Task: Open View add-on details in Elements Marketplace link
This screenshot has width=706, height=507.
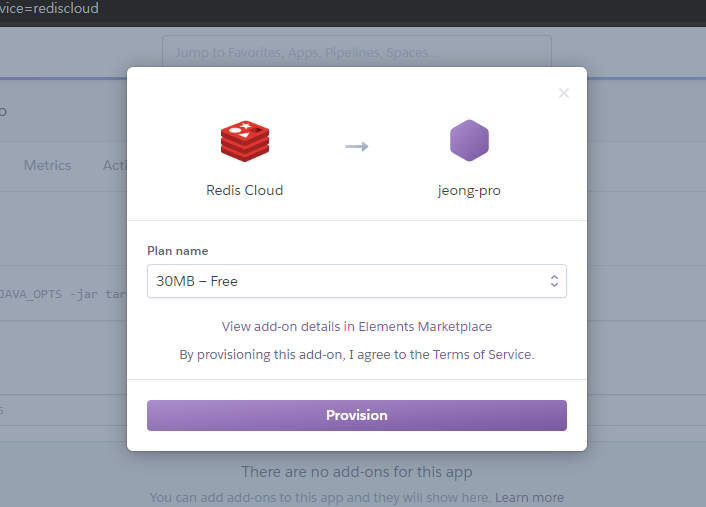Action: tap(357, 326)
